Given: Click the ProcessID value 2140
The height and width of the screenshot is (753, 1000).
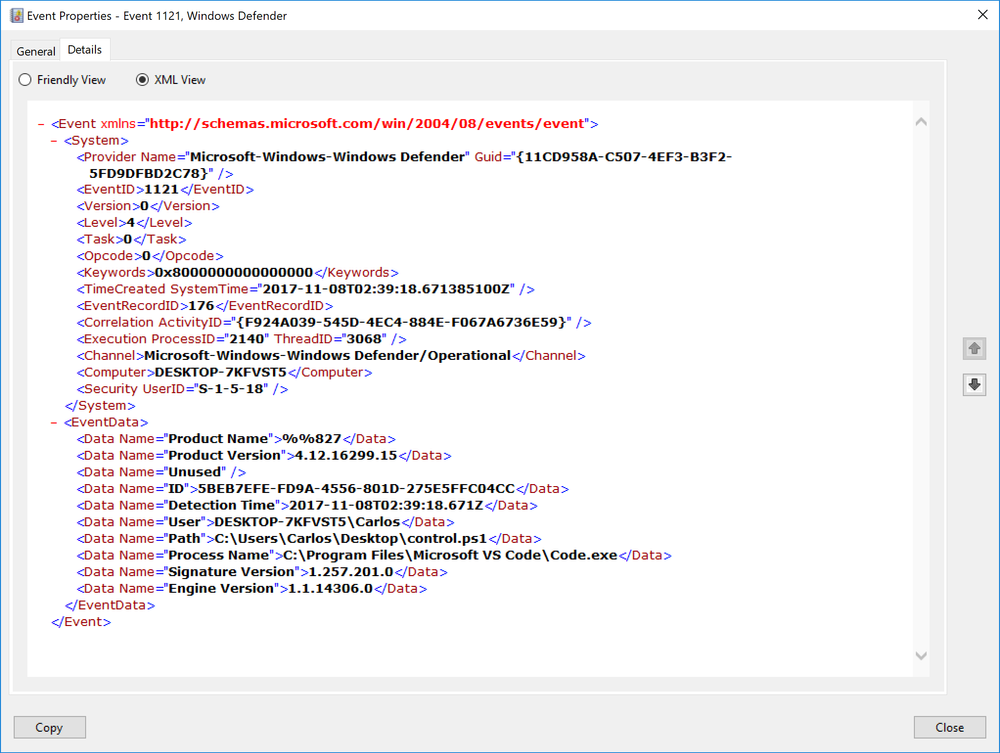Looking at the screenshot, I should point(246,339).
